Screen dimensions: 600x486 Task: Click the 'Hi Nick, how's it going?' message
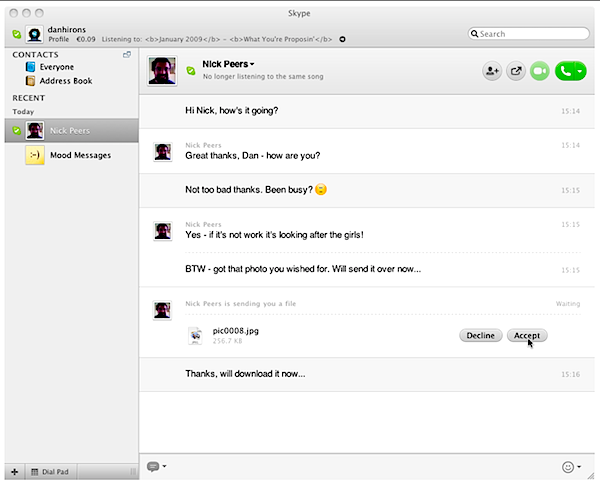[232, 111]
